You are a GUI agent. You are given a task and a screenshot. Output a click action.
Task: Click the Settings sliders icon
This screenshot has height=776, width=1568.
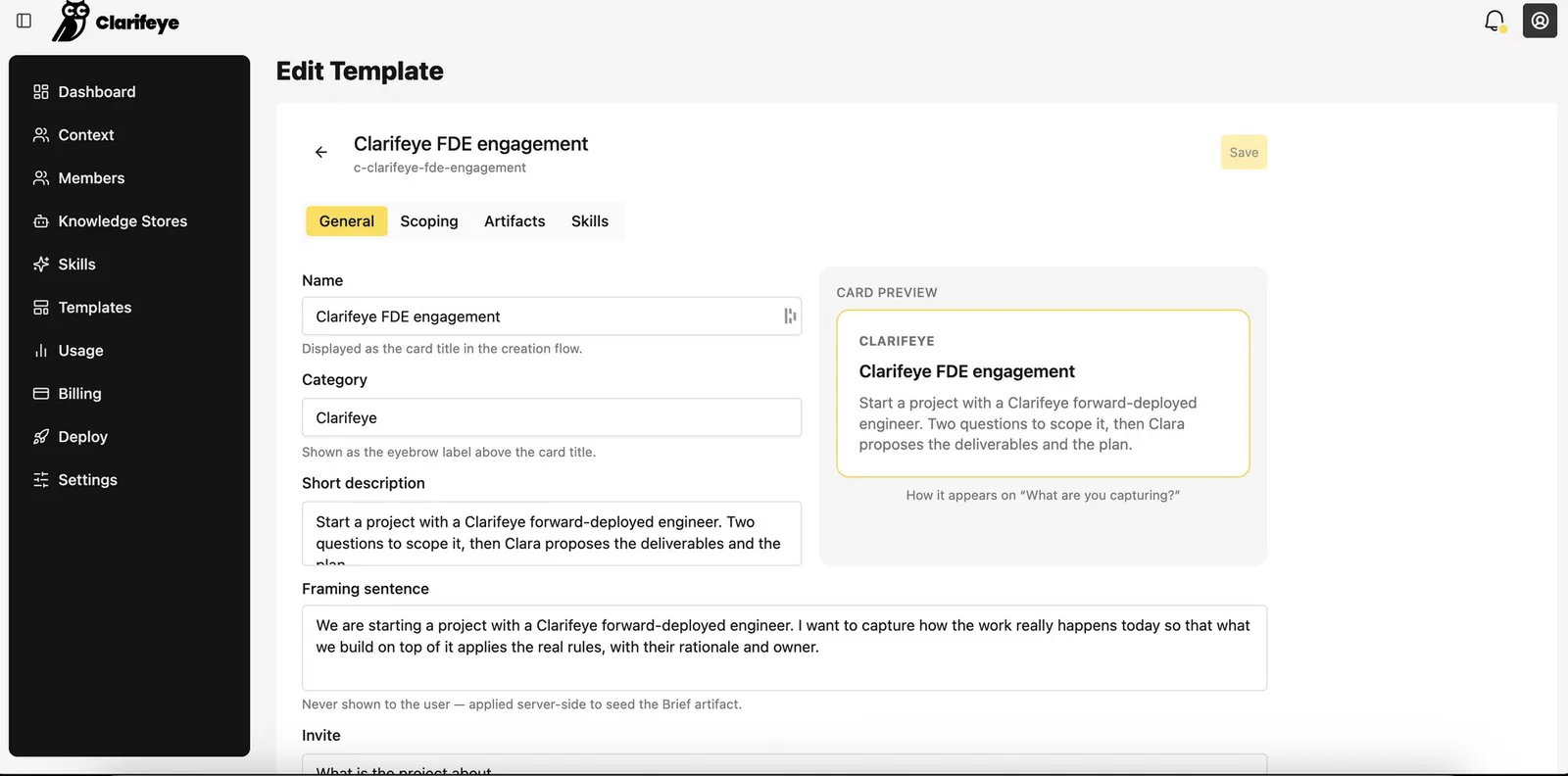pos(41,480)
